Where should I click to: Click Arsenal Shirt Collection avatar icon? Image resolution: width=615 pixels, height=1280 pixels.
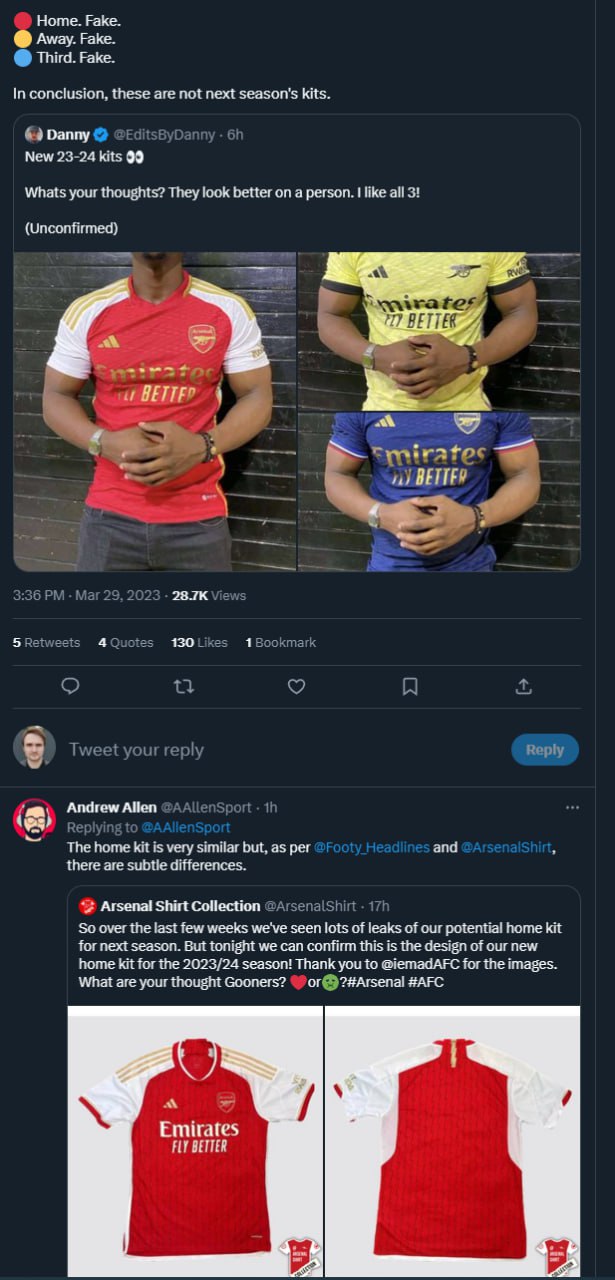(88, 906)
